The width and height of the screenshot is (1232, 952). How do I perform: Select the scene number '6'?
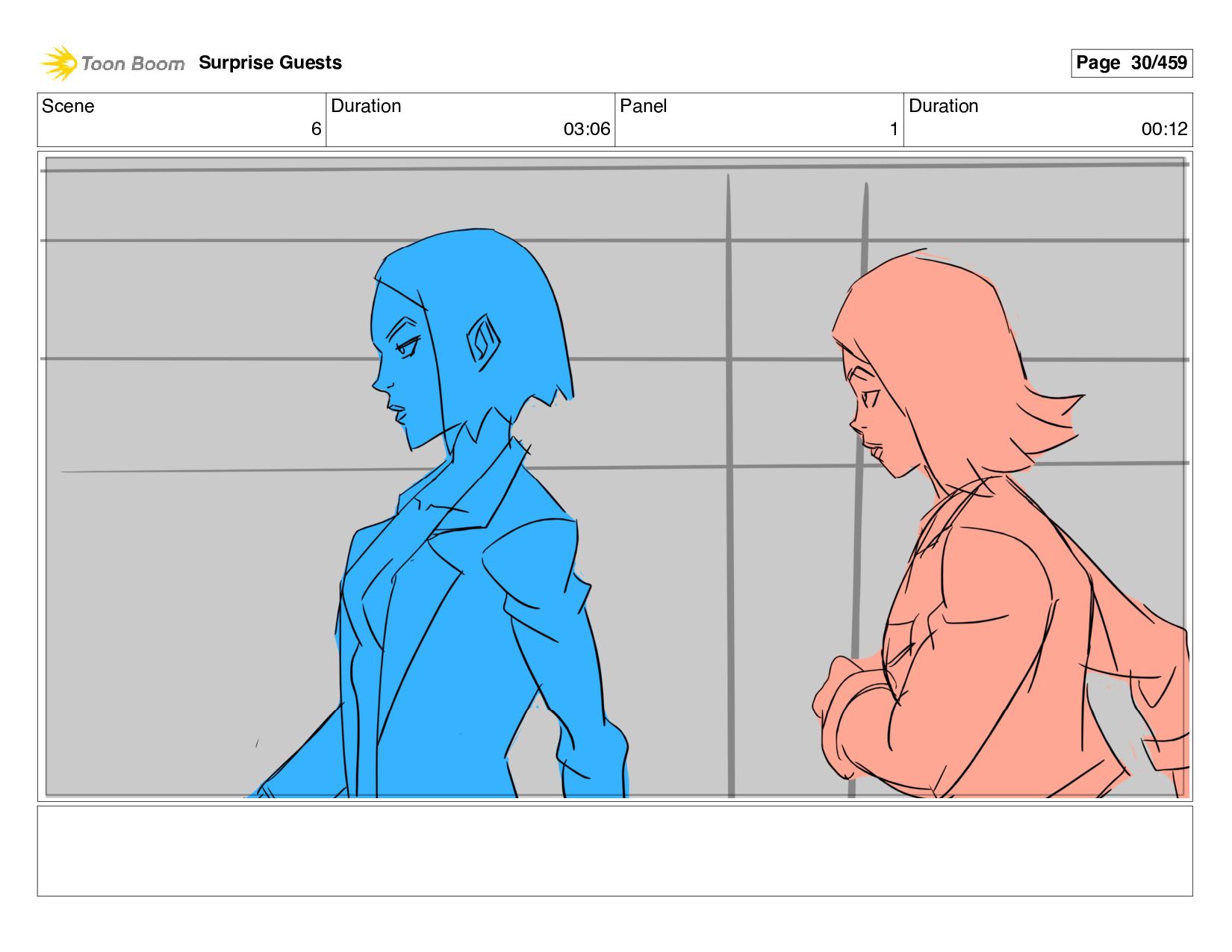point(316,129)
